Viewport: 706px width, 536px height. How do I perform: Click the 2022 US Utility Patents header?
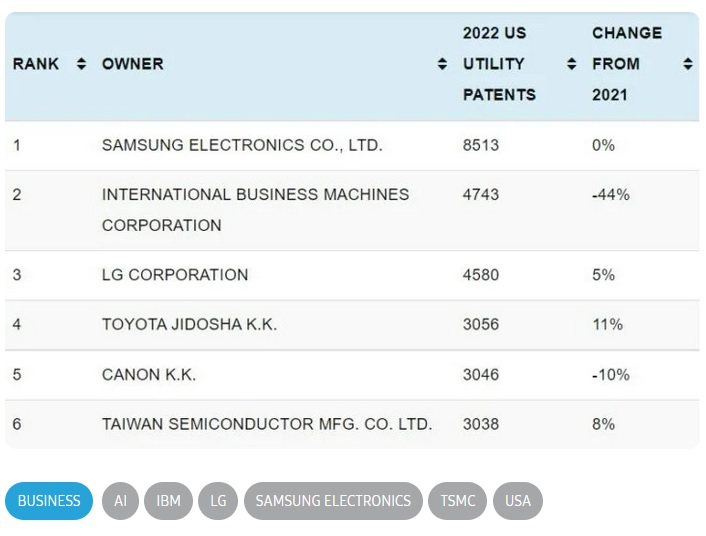(x=499, y=64)
